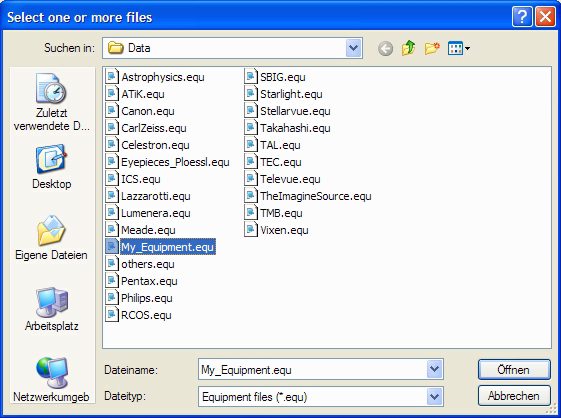Image resolution: width=561 pixels, height=418 pixels.
Task: Select TMB.equ file name
Action: tap(281, 213)
